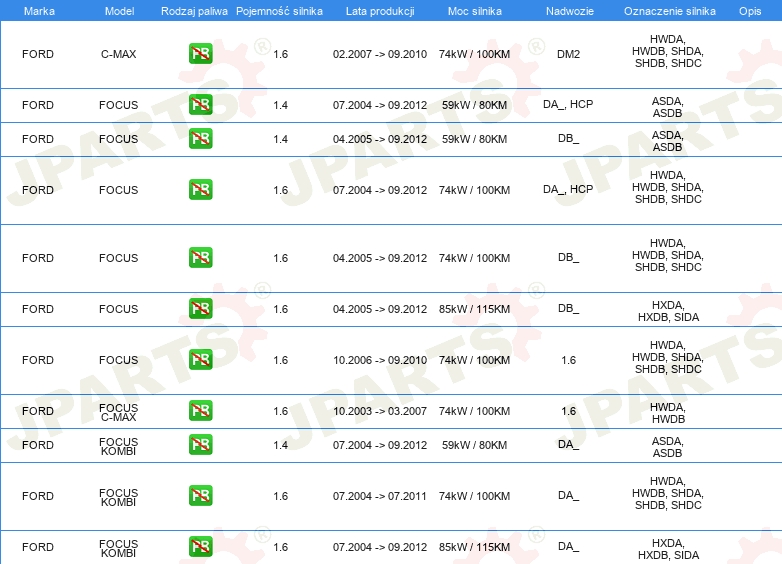Select the Lata produkcji column header

coord(379,10)
